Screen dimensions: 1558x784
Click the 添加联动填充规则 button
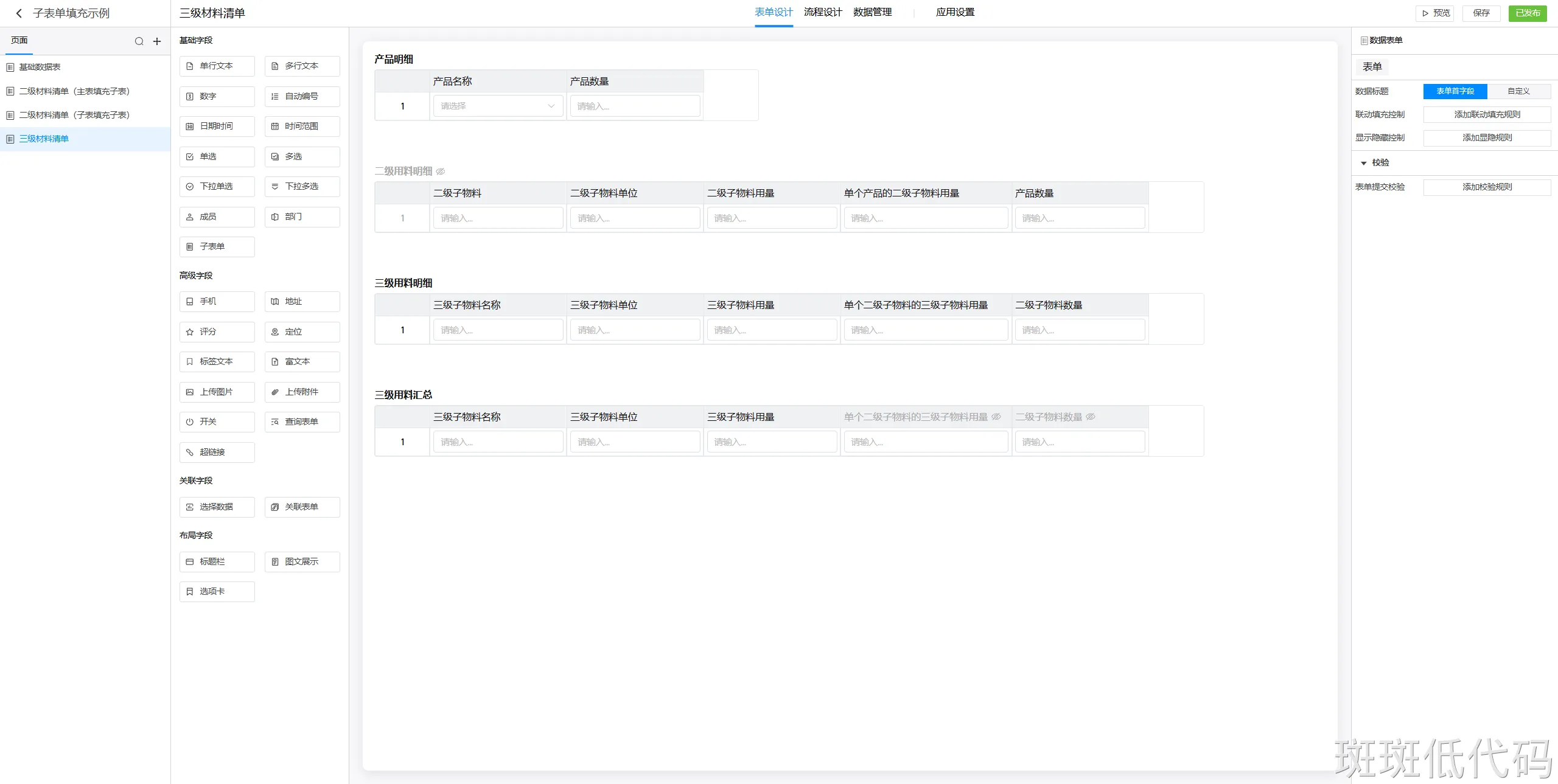1487,114
